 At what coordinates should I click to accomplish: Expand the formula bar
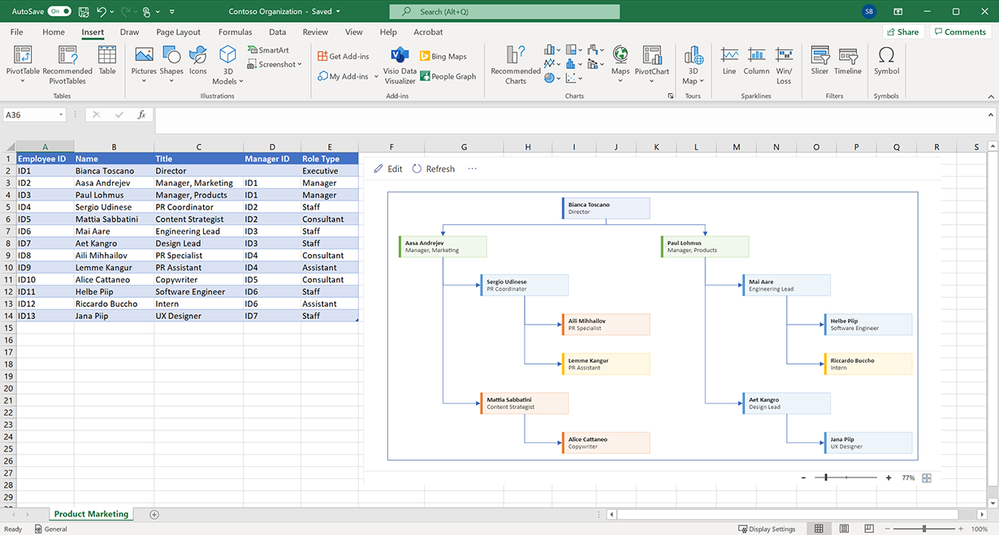coord(991,115)
